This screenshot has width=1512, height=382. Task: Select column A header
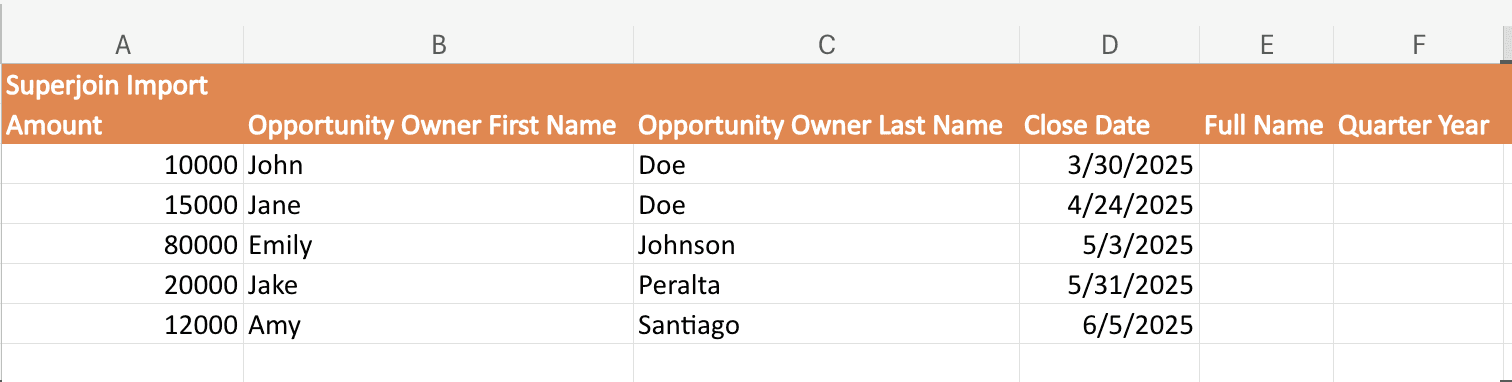point(123,44)
